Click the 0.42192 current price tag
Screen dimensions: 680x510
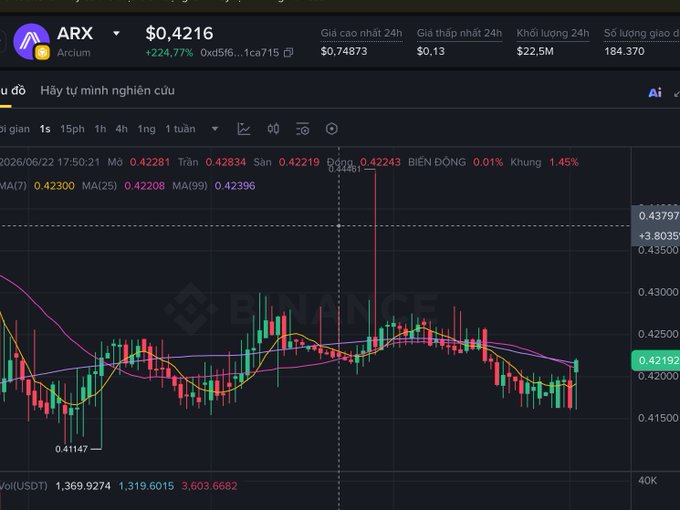(656, 360)
